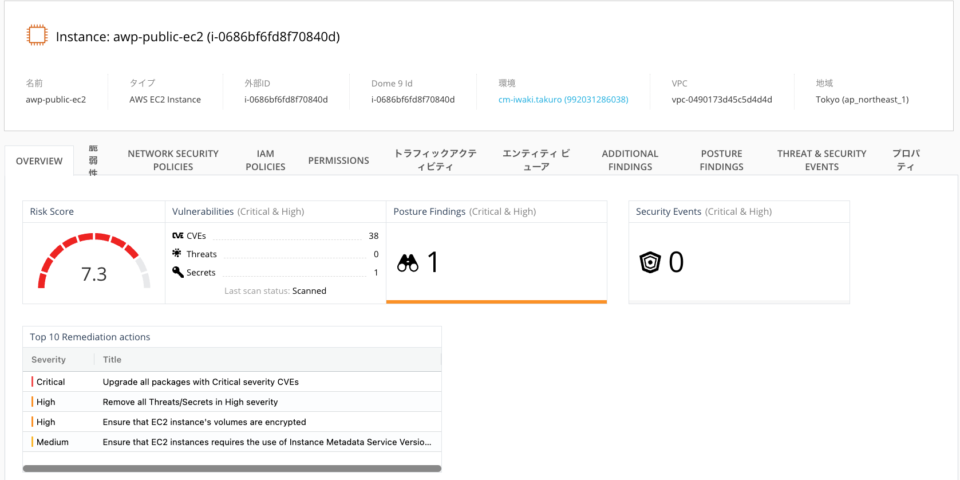Click the 外部ID value i-0686bf6fd8f70840d
960x480 pixels.
tap(286, 99)
